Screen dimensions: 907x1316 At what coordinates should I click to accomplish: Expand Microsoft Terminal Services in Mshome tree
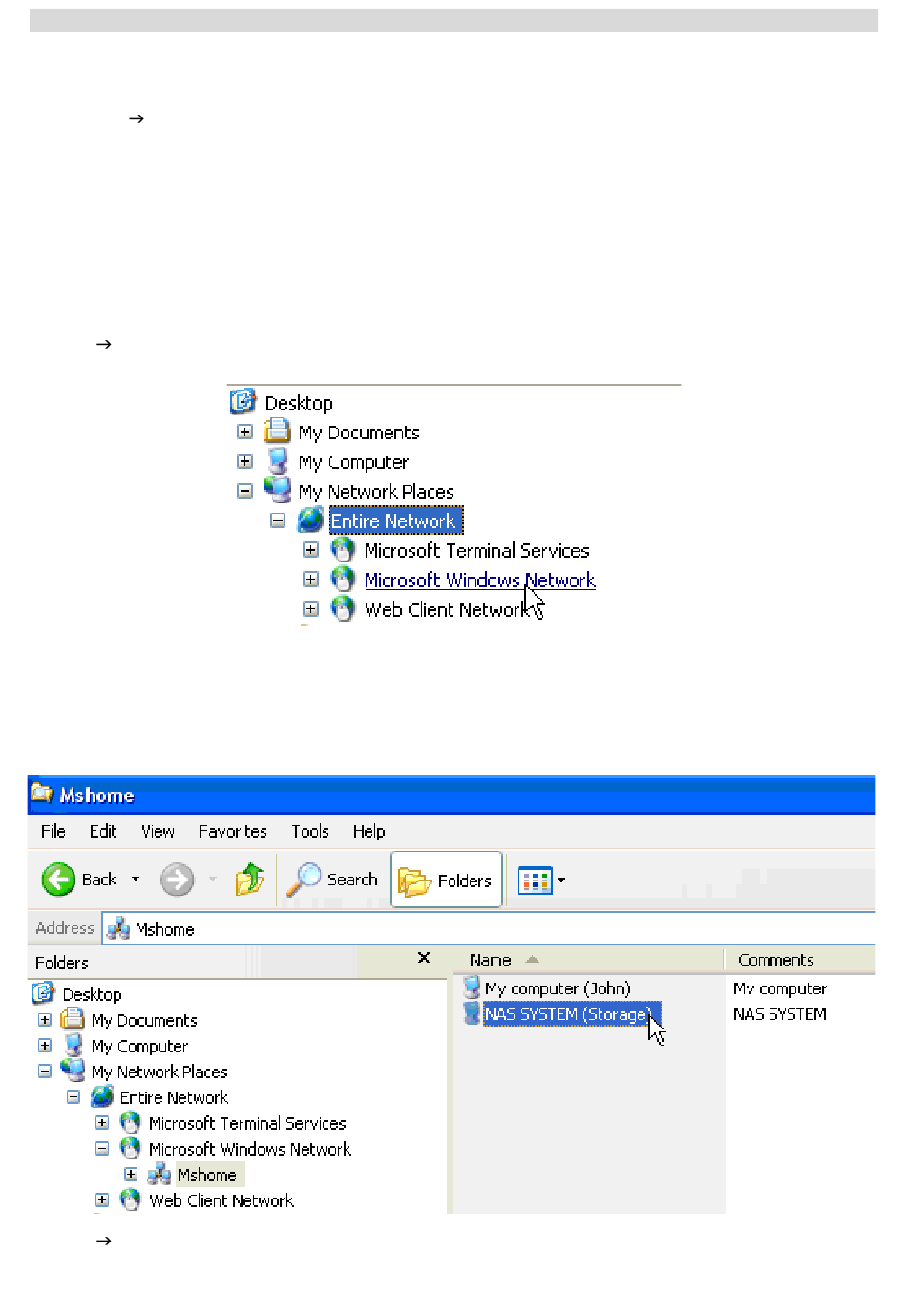[102, 1123]
